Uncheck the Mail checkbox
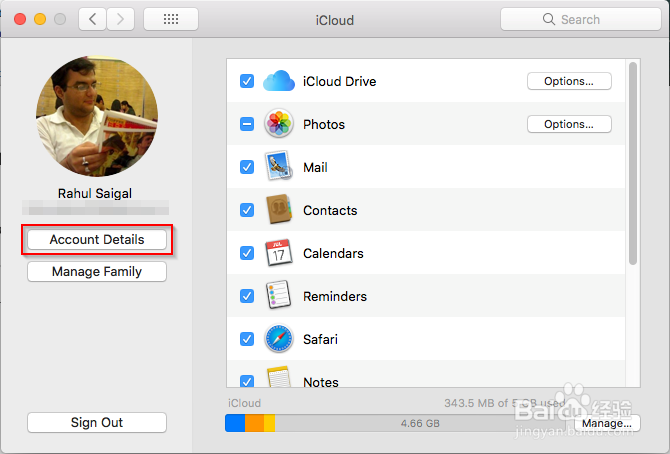The image size is (670, 454). coord(247,167)
